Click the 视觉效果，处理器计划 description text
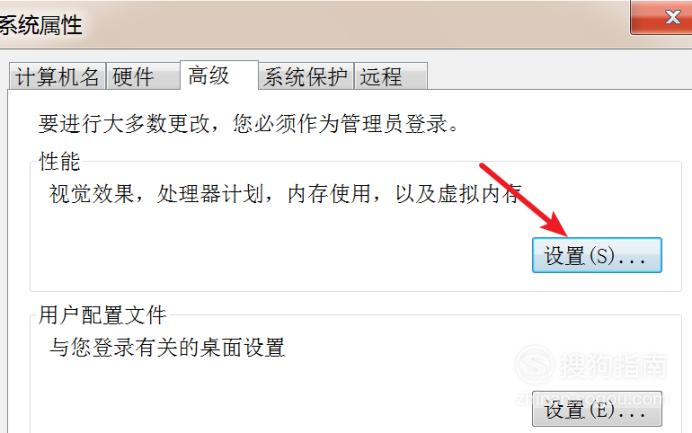The width and height of the screenshot is (692, 433). [286, 193]
